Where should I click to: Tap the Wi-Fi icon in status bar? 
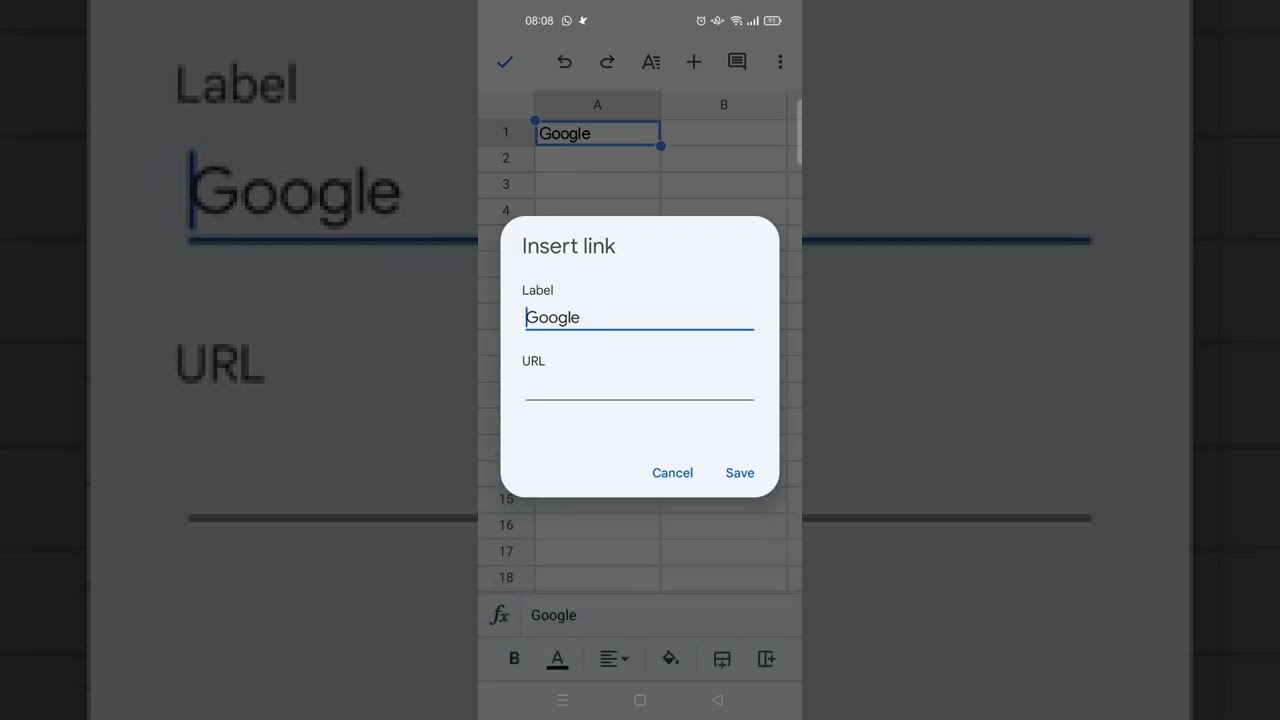[x=736, y=20]
